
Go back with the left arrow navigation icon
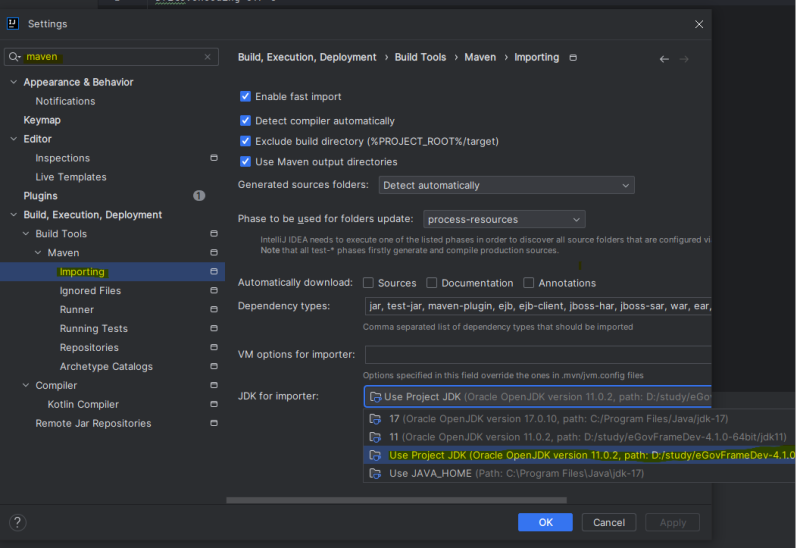pos(664,59)
